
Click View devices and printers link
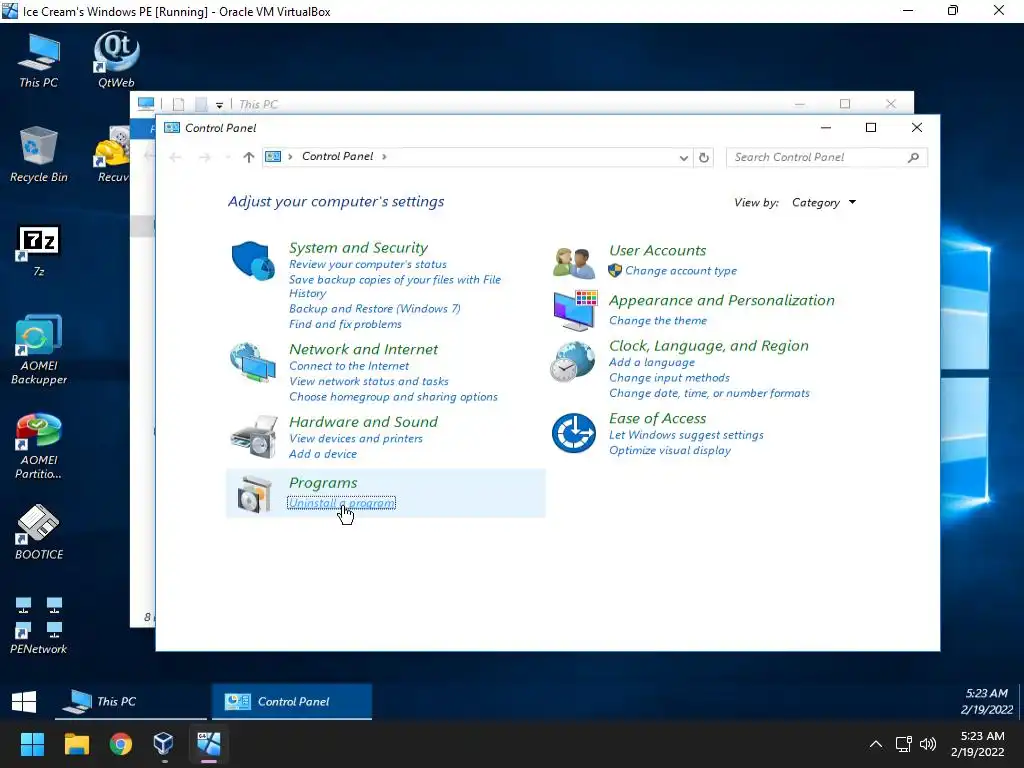click(x=356, y=439)
